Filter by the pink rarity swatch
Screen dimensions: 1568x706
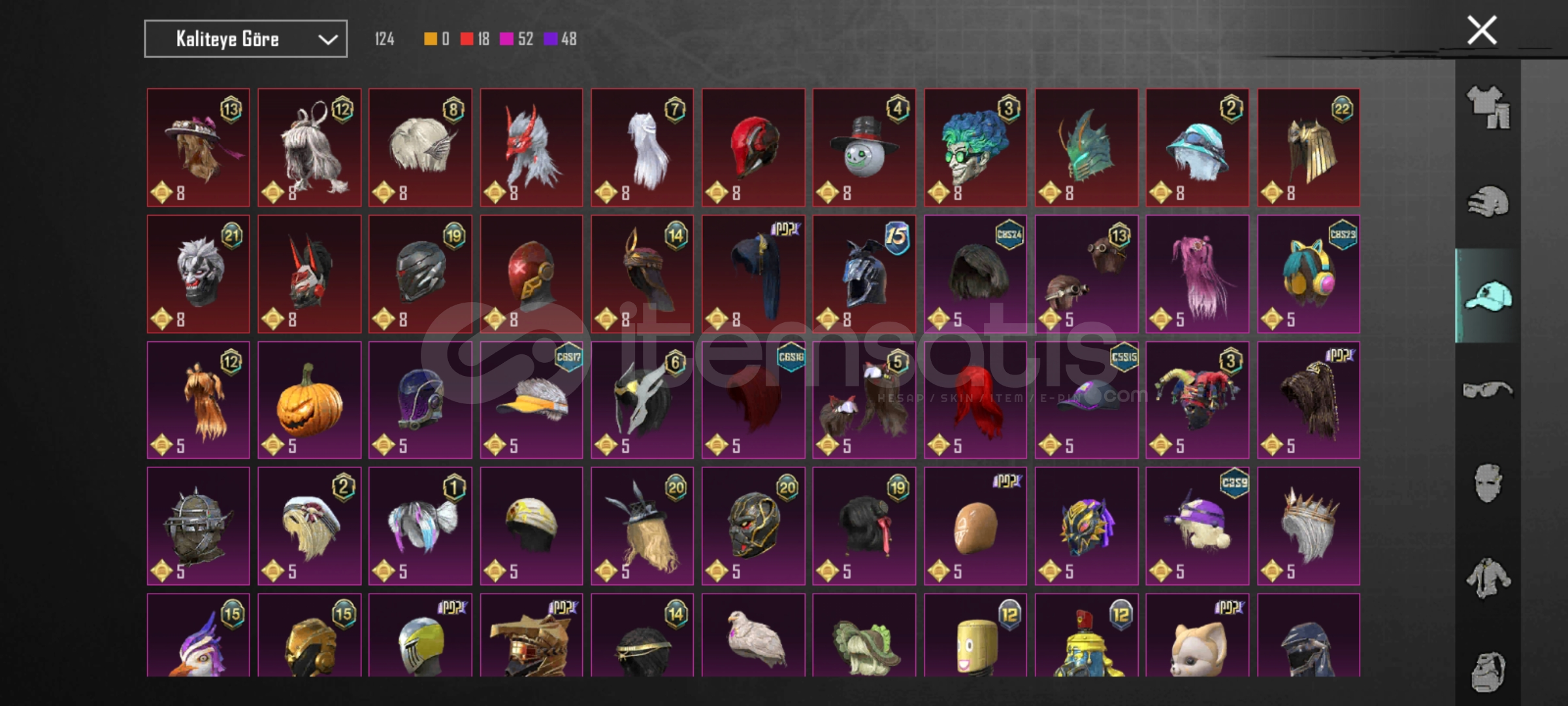506,39
